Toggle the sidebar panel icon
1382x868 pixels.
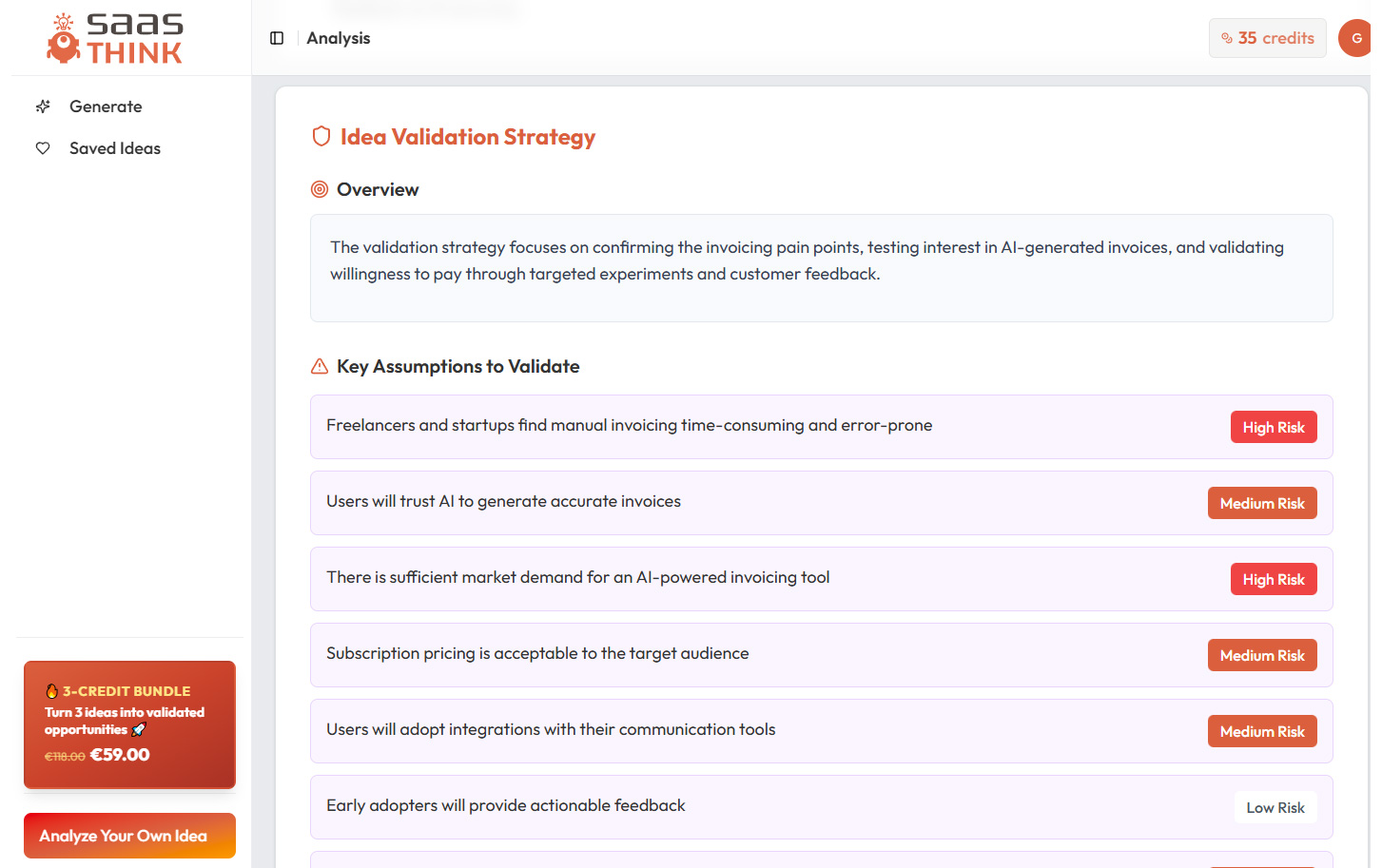[277, 38]
